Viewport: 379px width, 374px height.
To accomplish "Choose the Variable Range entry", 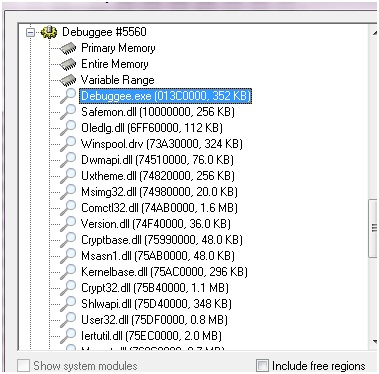I will pos(118,80).
